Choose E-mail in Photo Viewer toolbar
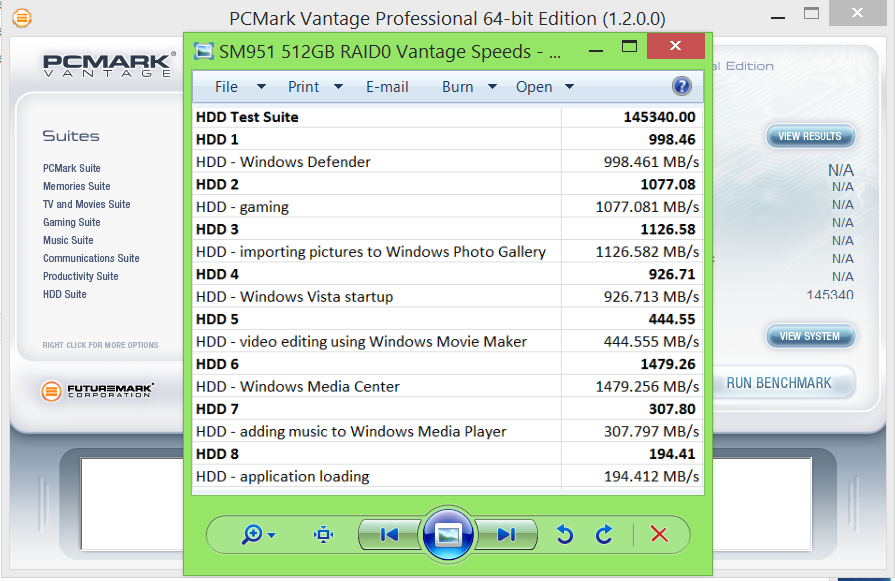Screen dimensions: 895x581 tap(387, 87)
